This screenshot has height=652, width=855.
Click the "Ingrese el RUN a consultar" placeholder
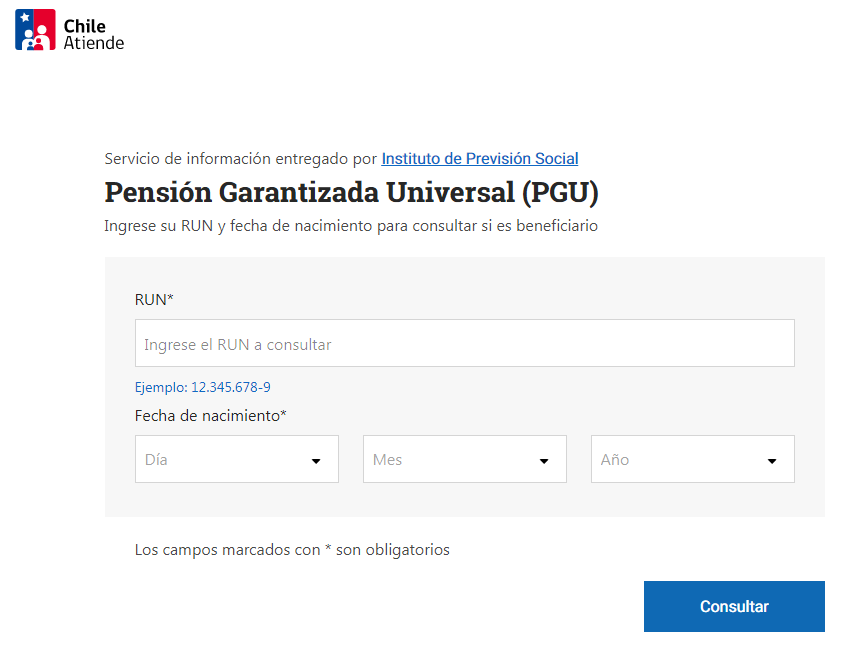click(x=237, y=344)
